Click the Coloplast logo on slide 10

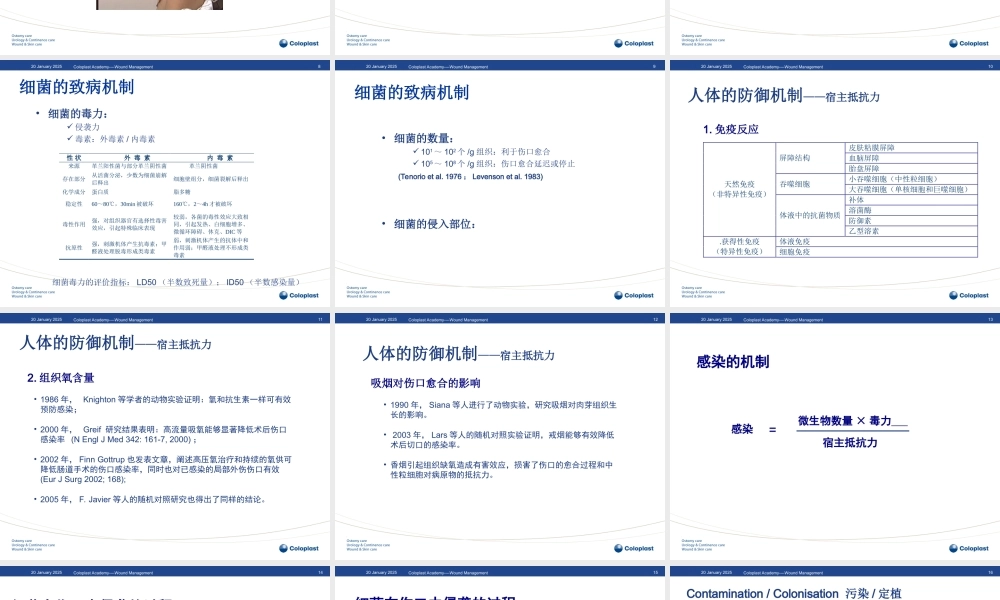point(968,295)
